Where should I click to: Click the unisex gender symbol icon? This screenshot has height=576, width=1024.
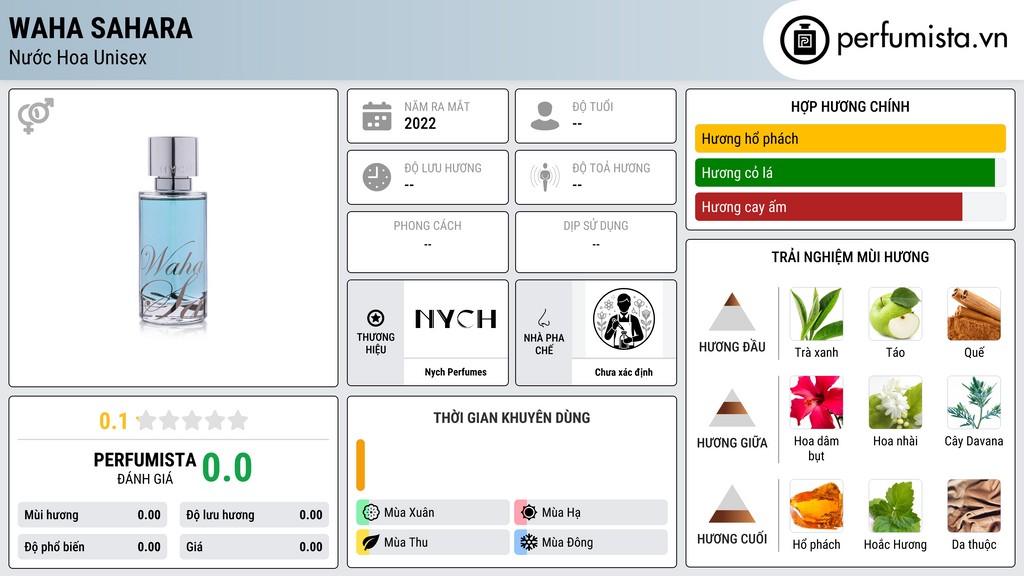tap(35, 116)
